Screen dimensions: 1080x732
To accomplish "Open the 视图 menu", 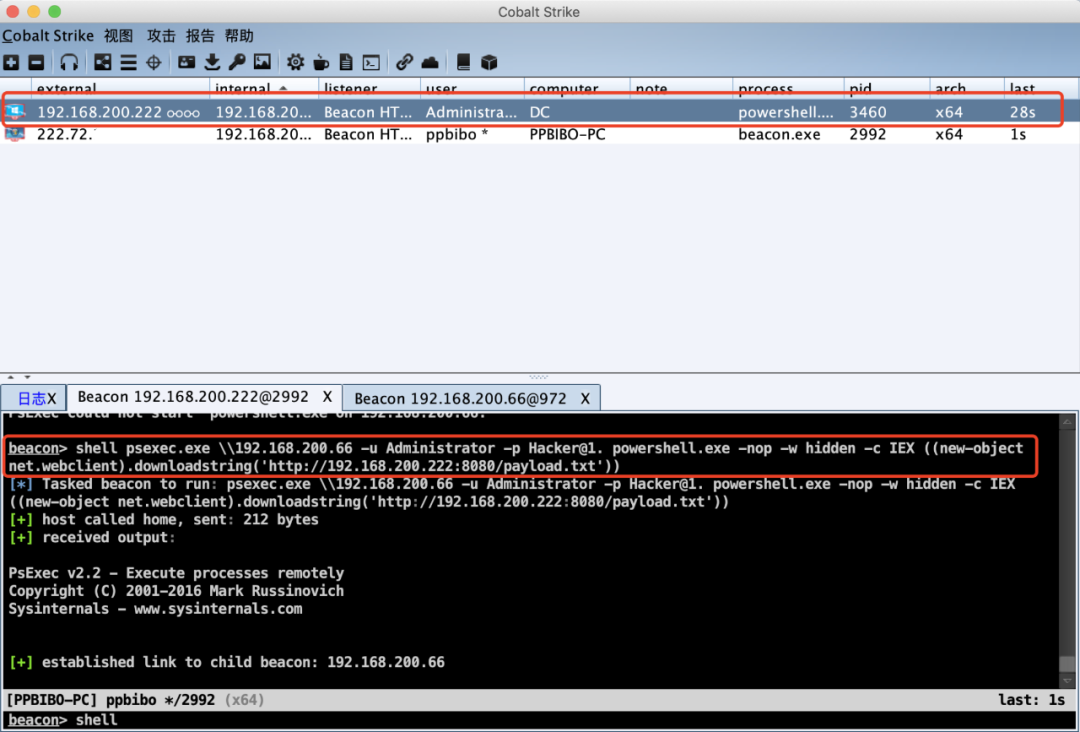I will 118,35.
